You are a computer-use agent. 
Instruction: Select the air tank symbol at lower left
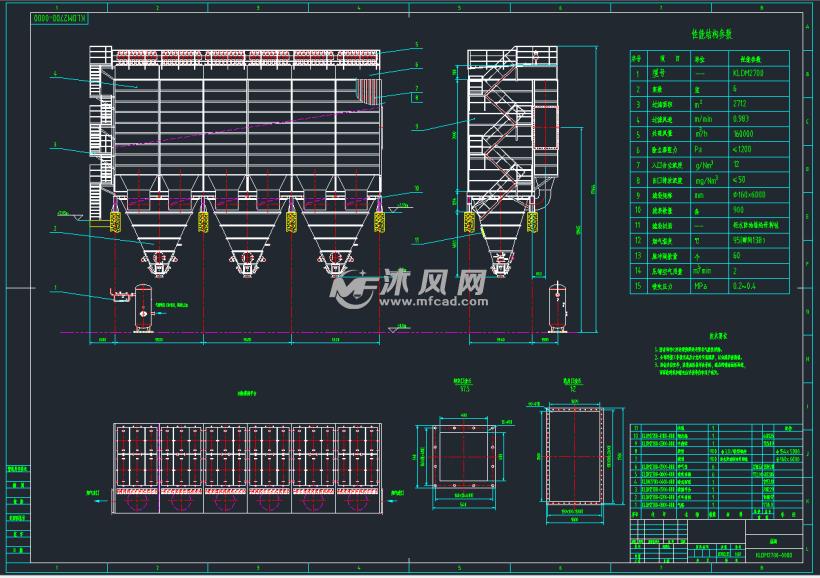145,305
